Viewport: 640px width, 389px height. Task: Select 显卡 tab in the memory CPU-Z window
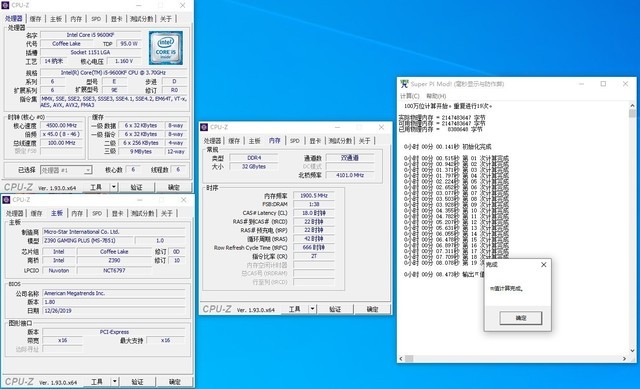coord(315,141)
